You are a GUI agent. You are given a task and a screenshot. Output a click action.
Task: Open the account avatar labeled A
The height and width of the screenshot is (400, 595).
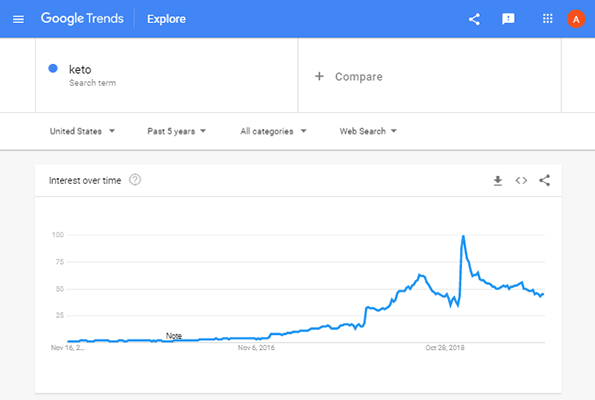pos(576,19)
